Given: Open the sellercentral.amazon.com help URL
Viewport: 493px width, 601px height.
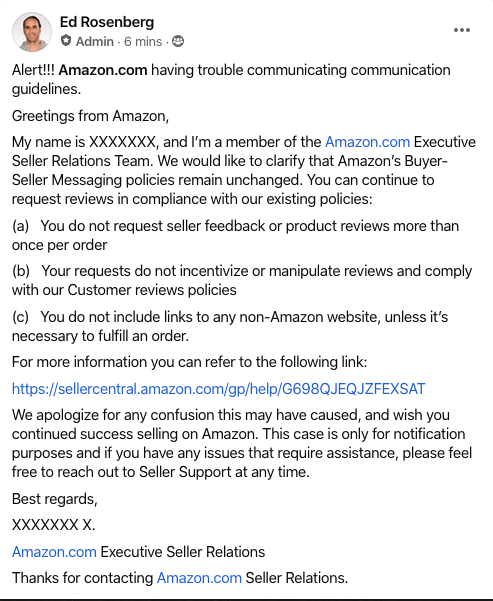Looking at the screenshot, I should pyautogui.click(x=219, y=389).
